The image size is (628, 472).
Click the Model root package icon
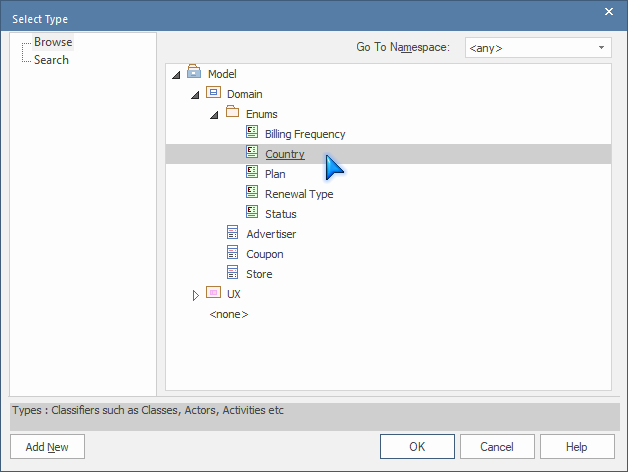(x=194, y=71)
